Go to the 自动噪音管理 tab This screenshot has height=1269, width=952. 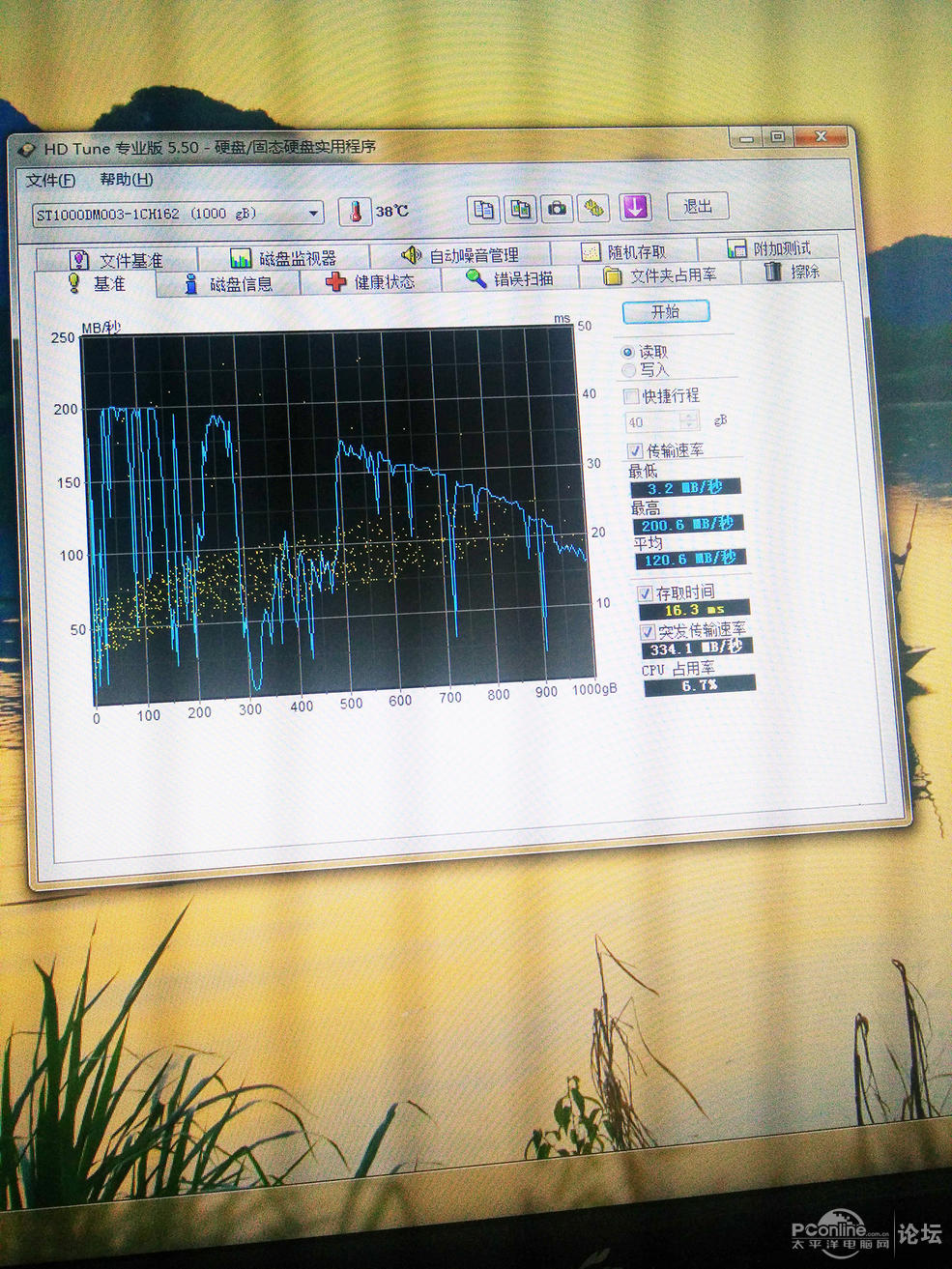coord(460,255)
